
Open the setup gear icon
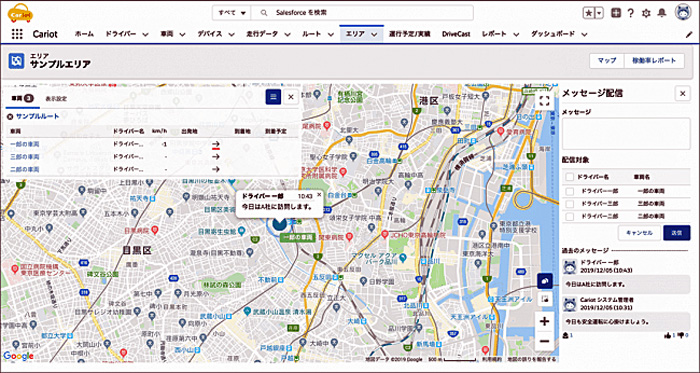tap(646, 13)
